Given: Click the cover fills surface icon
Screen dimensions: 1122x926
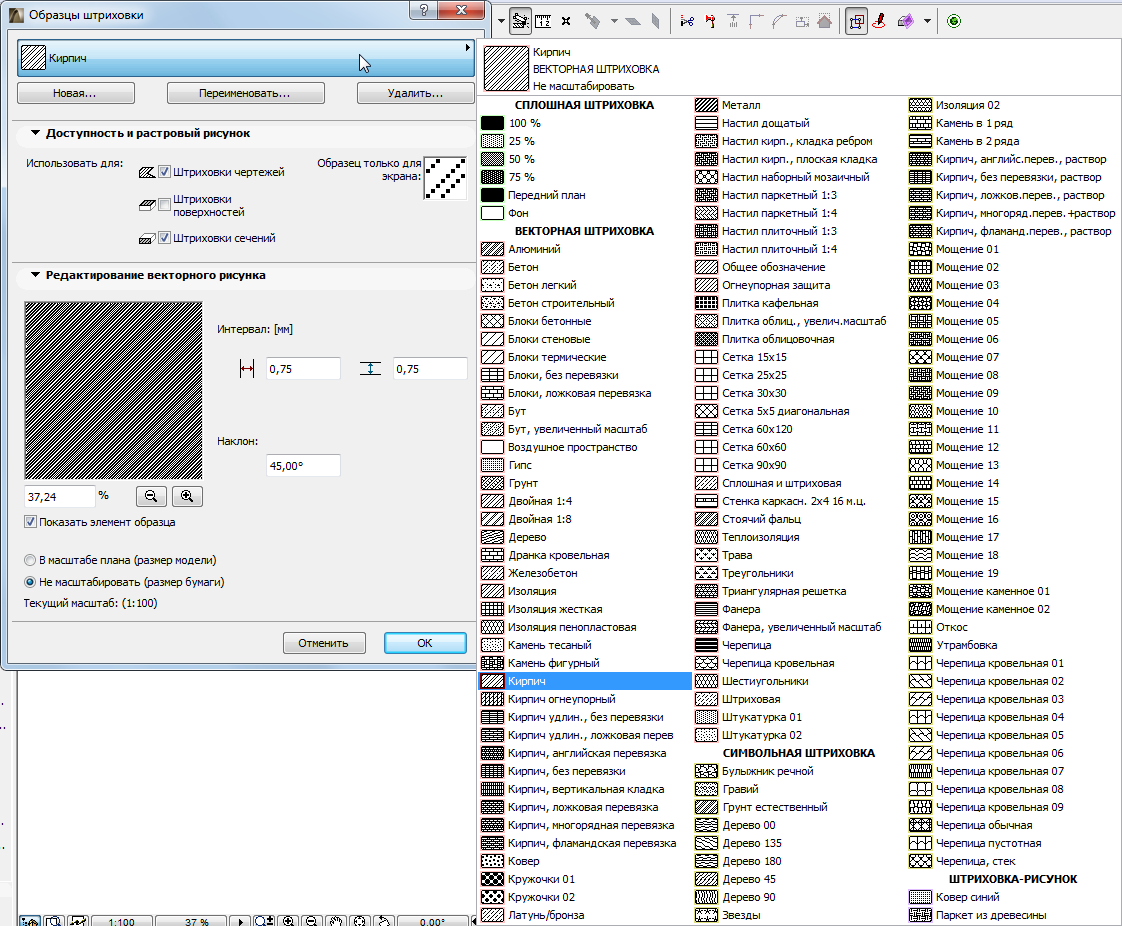Looking at the screenshot, I should pos(147,205).
